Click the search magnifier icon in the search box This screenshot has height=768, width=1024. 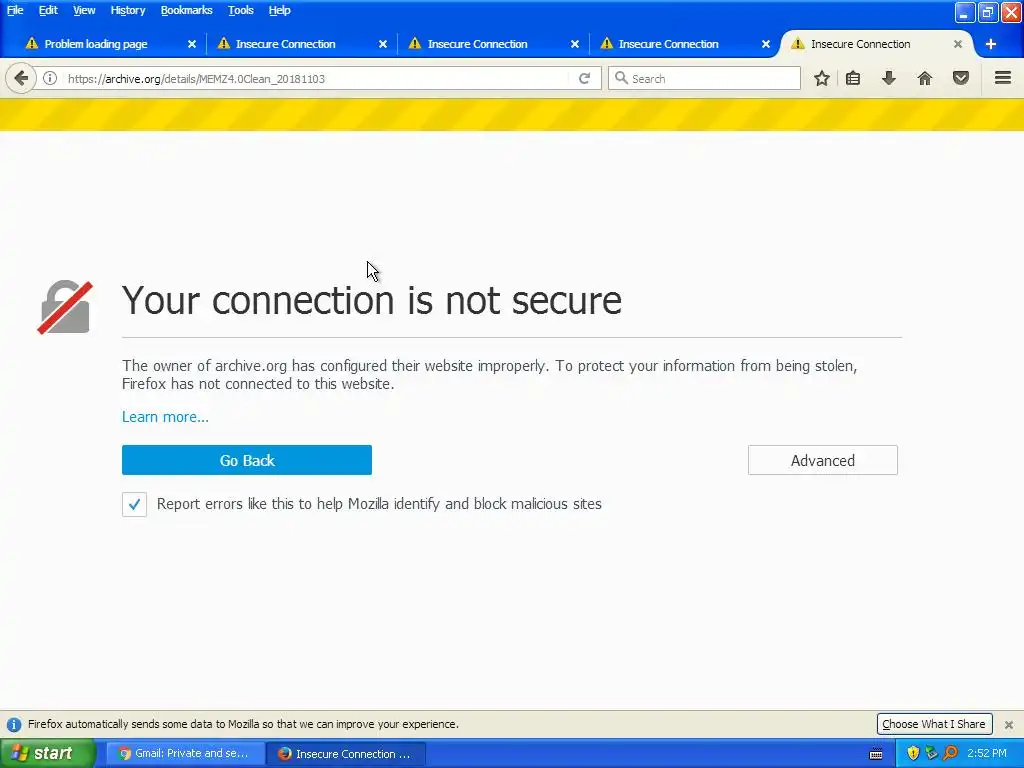click(x=621, y=78)
